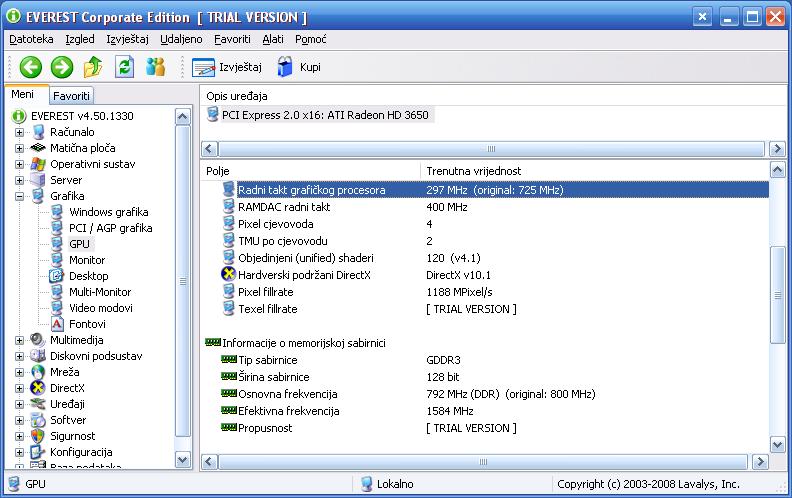Click the Server tower icon
Image resolution: width=792 pixels, height=498 pixels.
[37, 180]
